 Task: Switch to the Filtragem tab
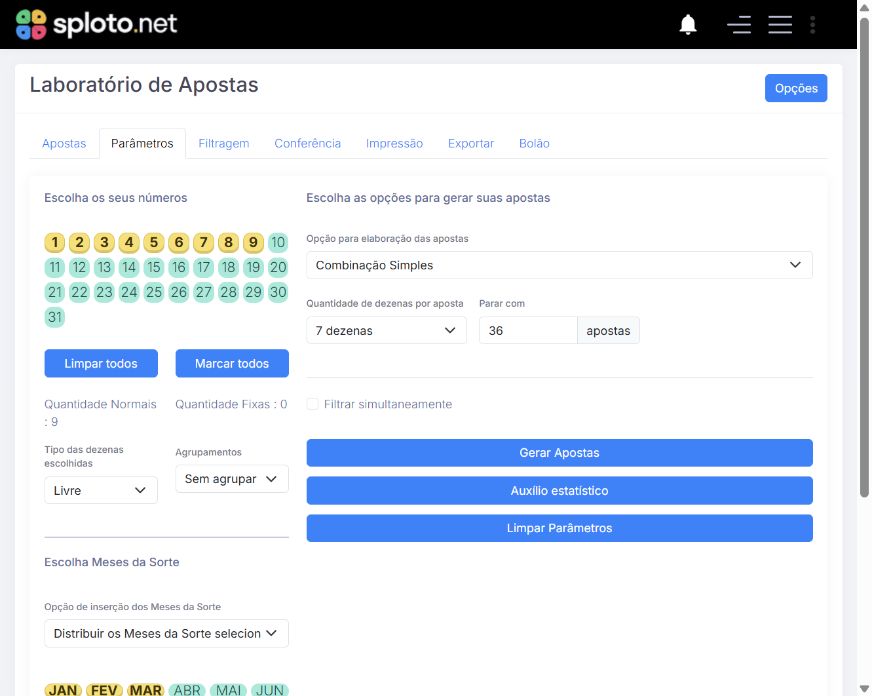224,143
